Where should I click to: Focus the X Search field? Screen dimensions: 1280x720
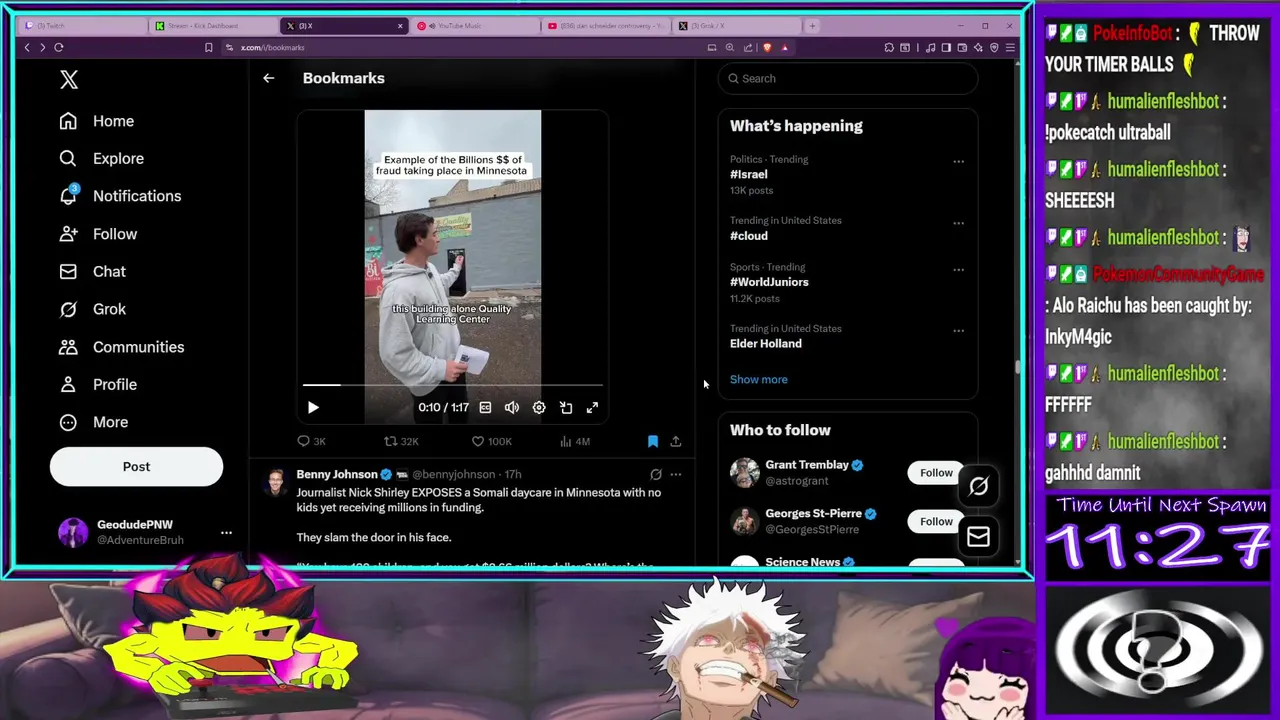848,78
